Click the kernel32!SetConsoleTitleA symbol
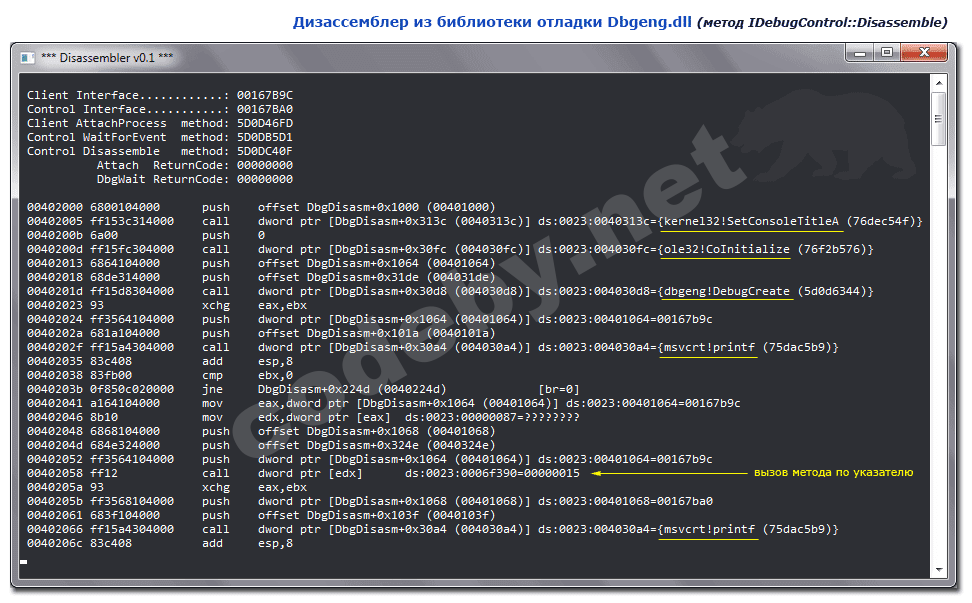The width and height of the screenshot is (972, 603). click(751, 221)
